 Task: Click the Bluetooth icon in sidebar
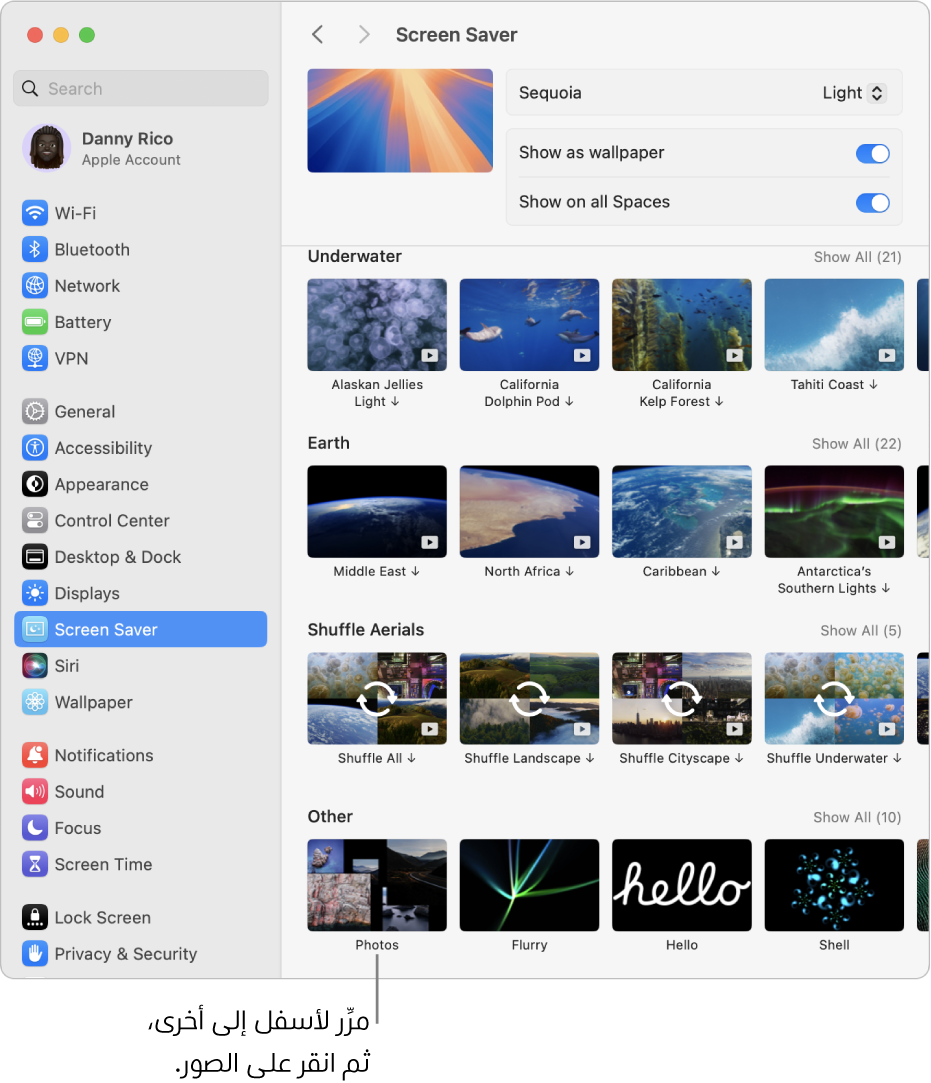(35, 249)
